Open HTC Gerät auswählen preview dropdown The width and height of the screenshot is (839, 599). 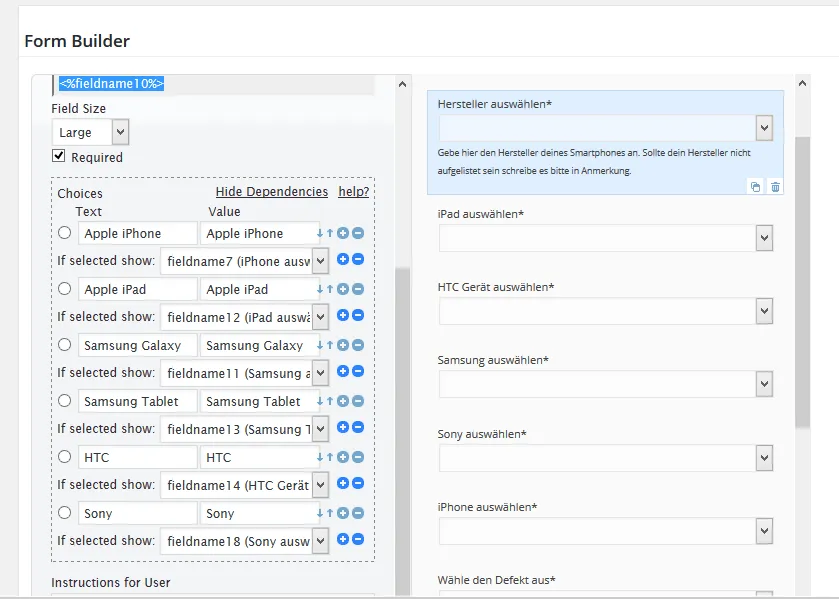point(606,311)
